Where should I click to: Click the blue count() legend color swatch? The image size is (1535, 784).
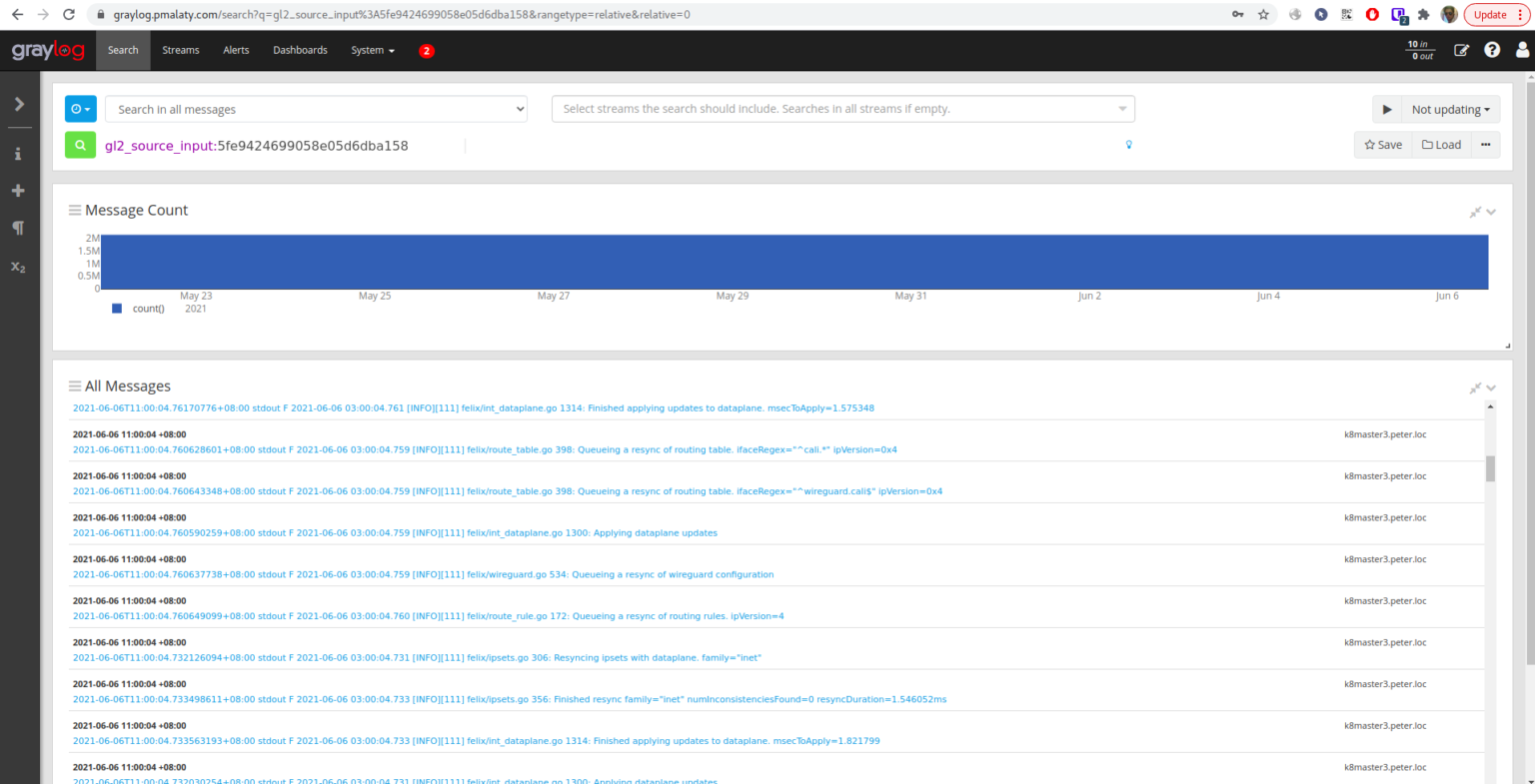tap(115, 308)
